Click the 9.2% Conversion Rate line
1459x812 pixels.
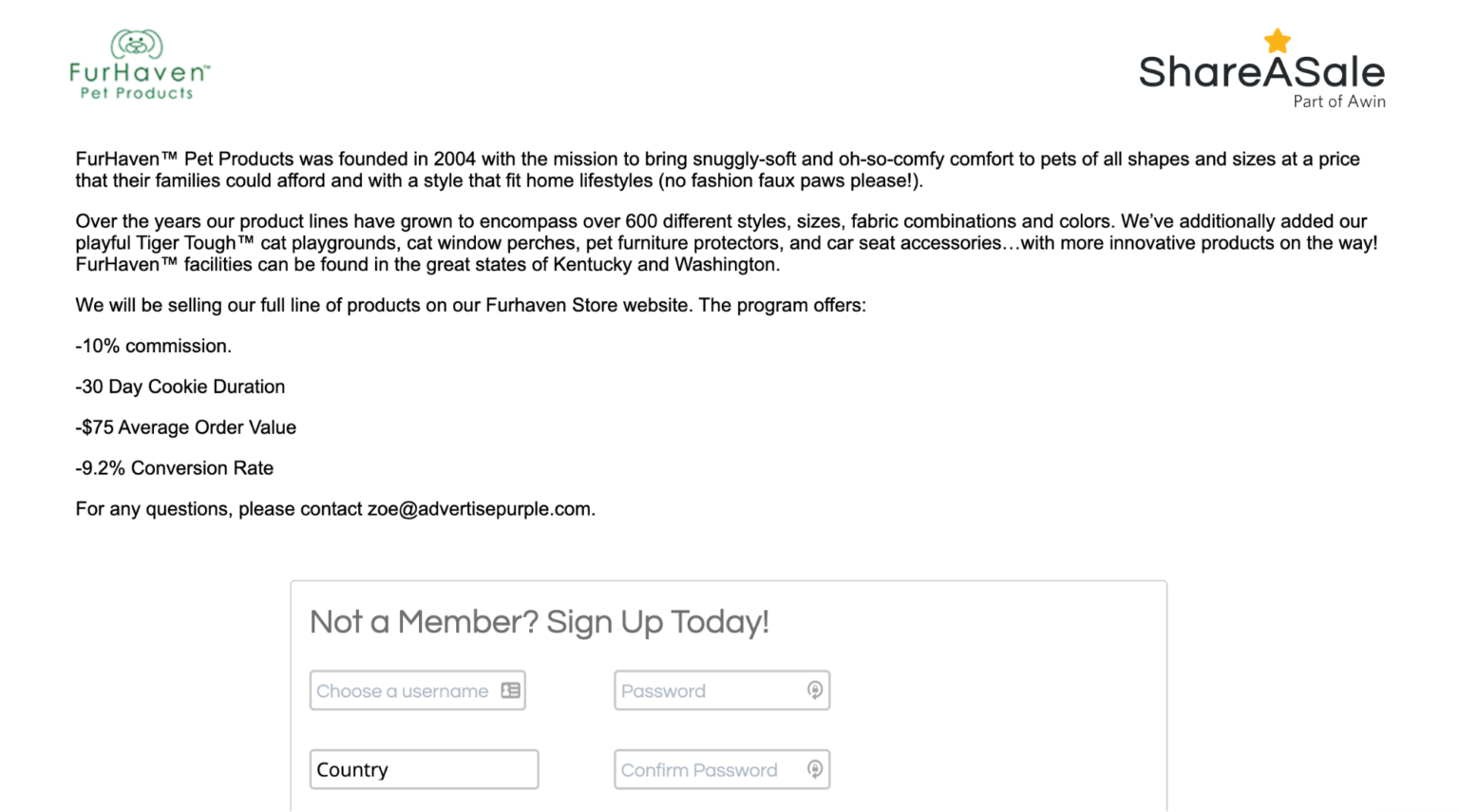point(175,468)
